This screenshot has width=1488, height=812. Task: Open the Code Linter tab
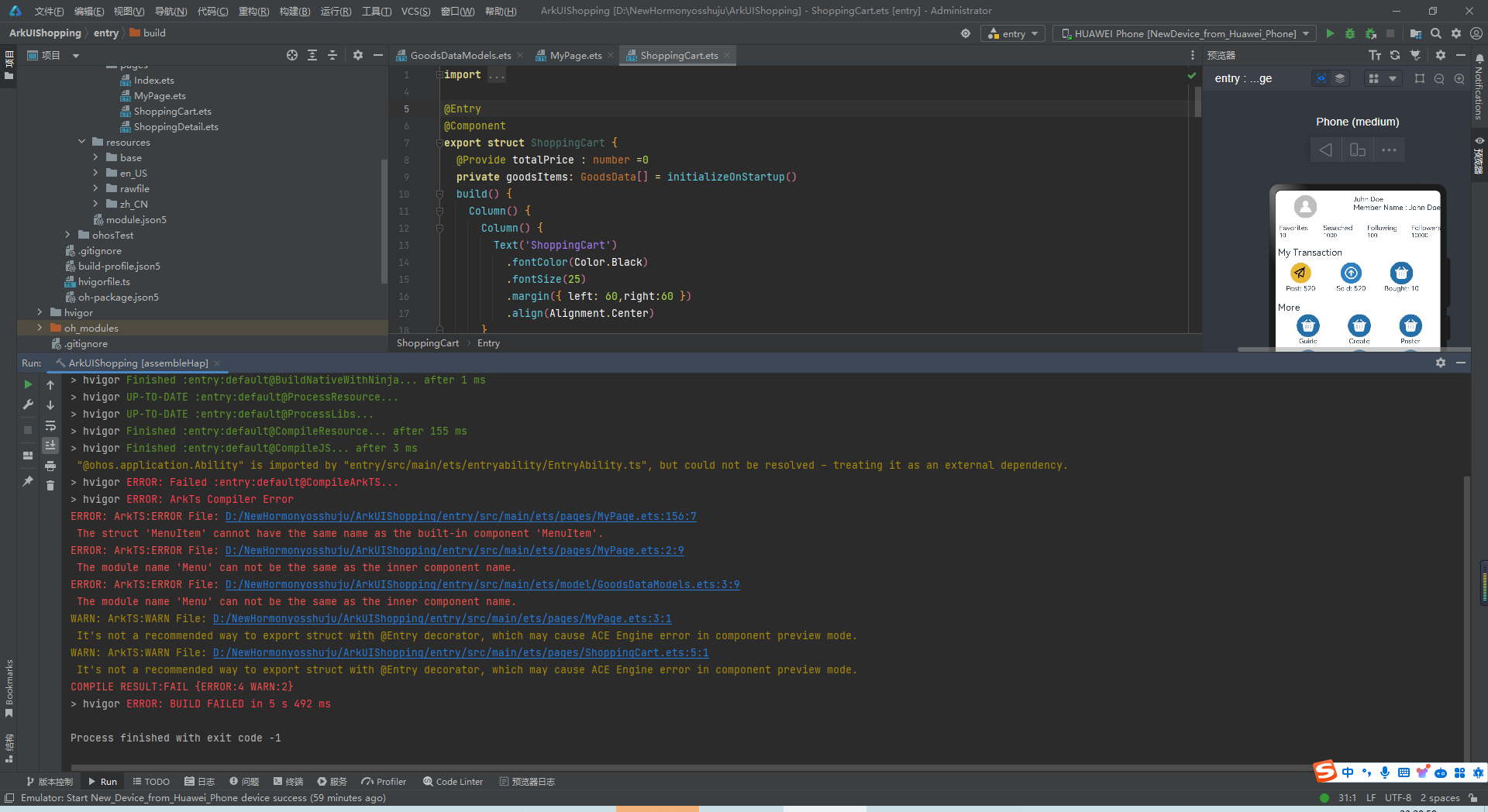tap(453, 782)
